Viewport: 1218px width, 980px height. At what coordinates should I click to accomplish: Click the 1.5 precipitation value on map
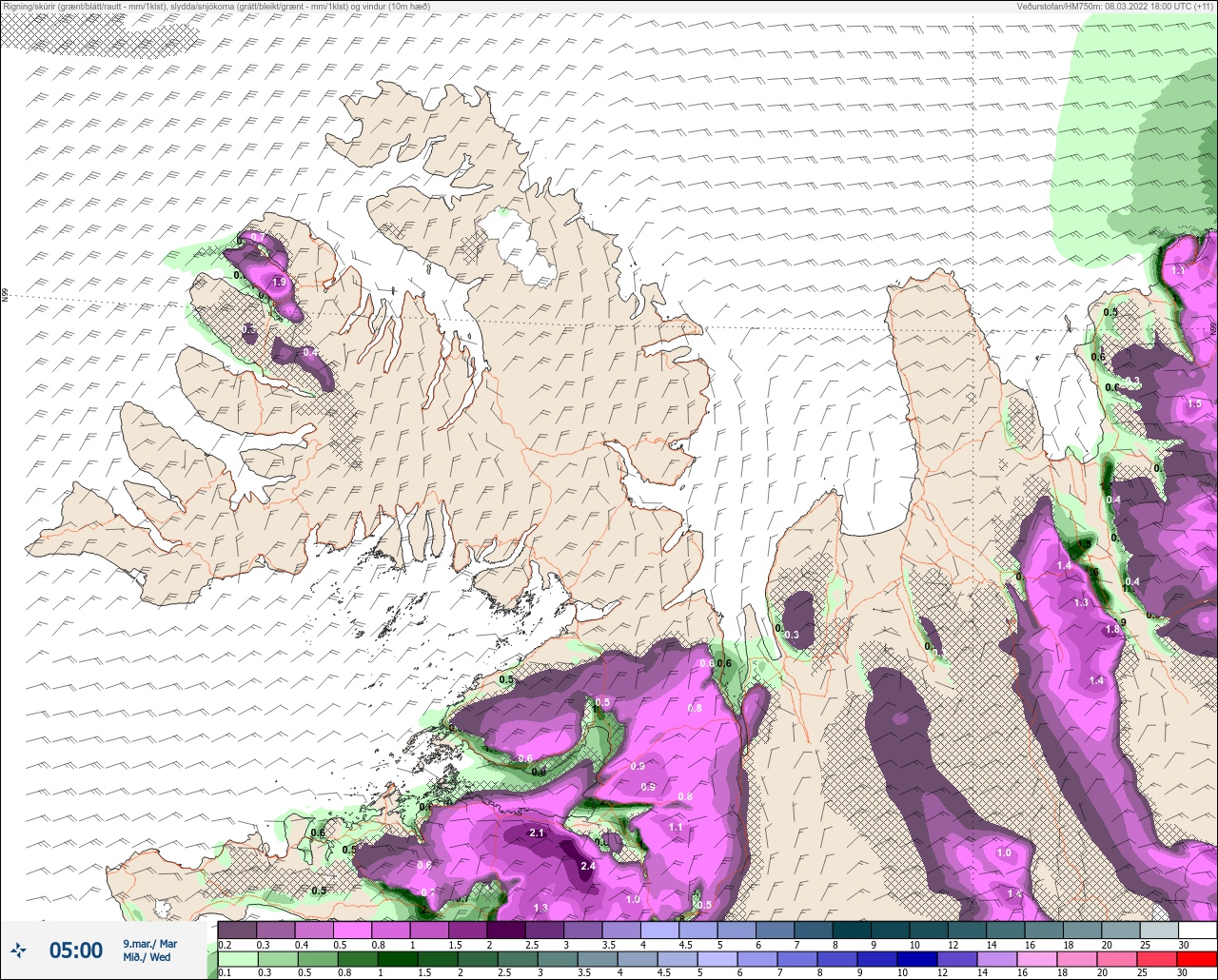[1194, 403]
